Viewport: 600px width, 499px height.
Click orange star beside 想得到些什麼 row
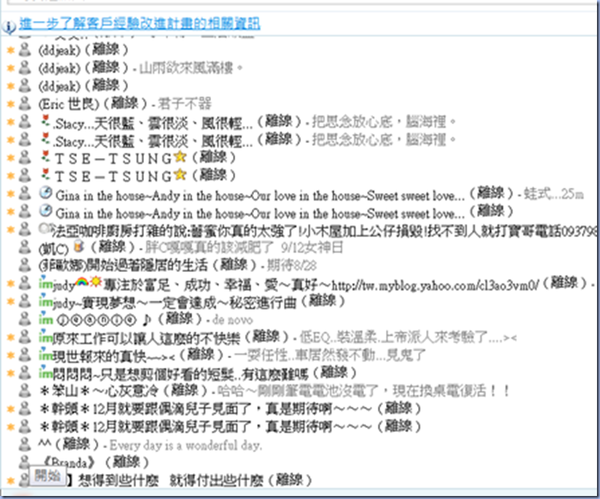click(x=11, y=481)
